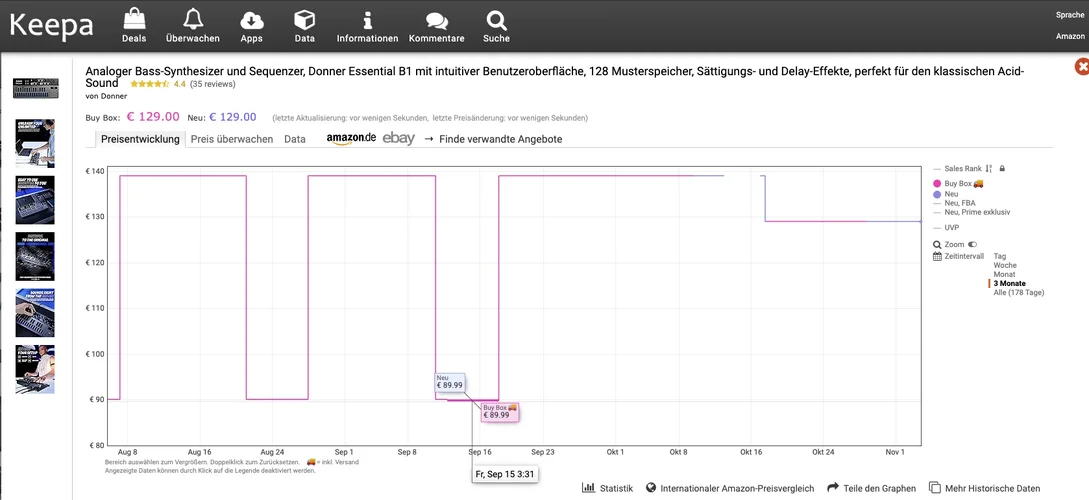Toggle Neu price series in legend
Image resolution: width=1089 pixels, height=500 pixels.
pos(951,194)
